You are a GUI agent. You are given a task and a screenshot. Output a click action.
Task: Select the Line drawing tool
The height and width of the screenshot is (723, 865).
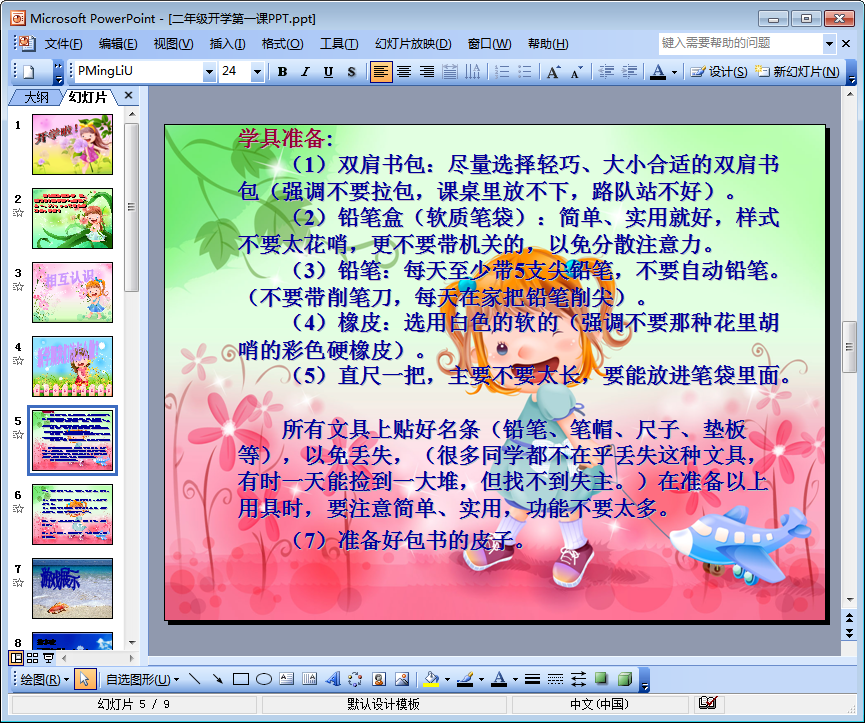(x=194, y=679)
